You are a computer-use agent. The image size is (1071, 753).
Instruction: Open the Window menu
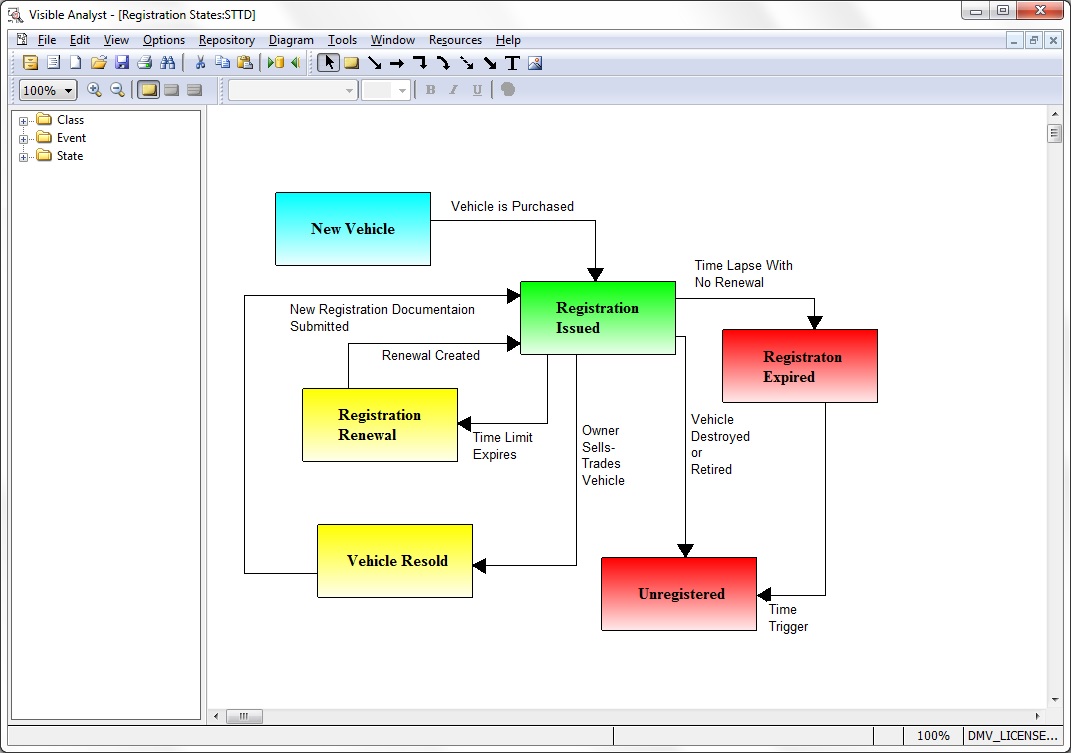[393, 40]
